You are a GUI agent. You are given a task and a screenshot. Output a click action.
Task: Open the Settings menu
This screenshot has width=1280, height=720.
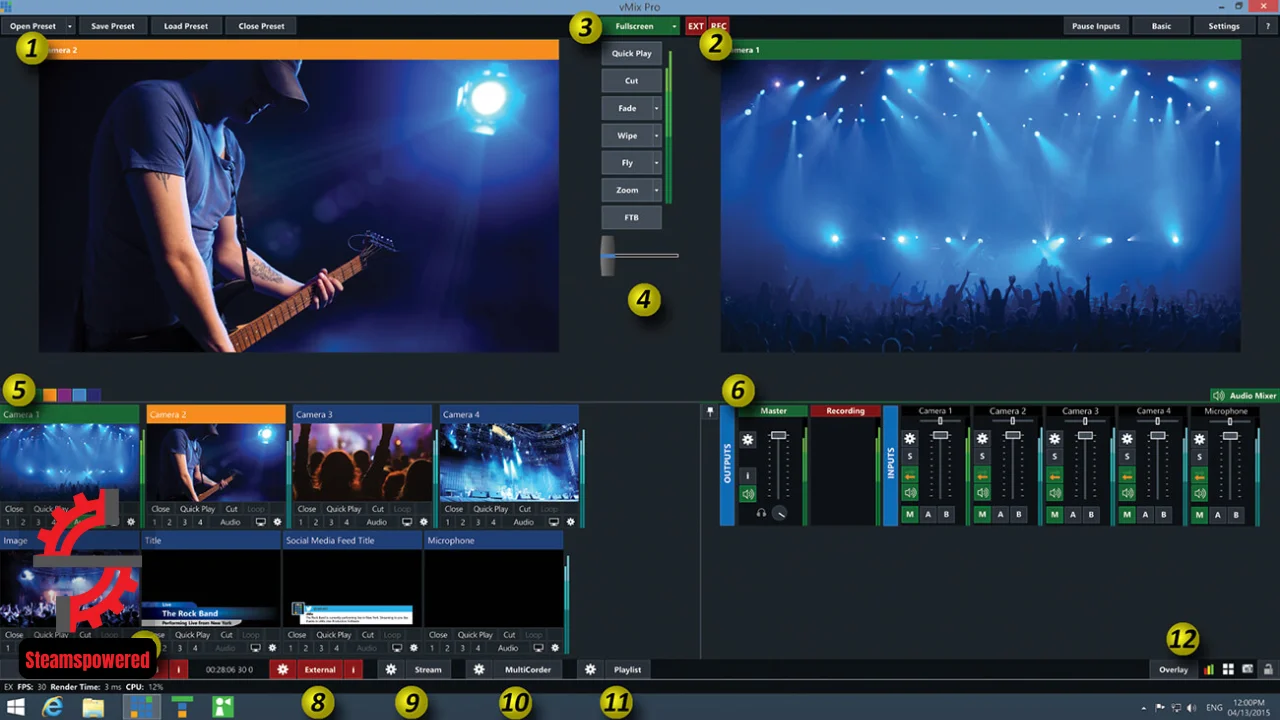pyautogui.click(x=1224, y=26)
